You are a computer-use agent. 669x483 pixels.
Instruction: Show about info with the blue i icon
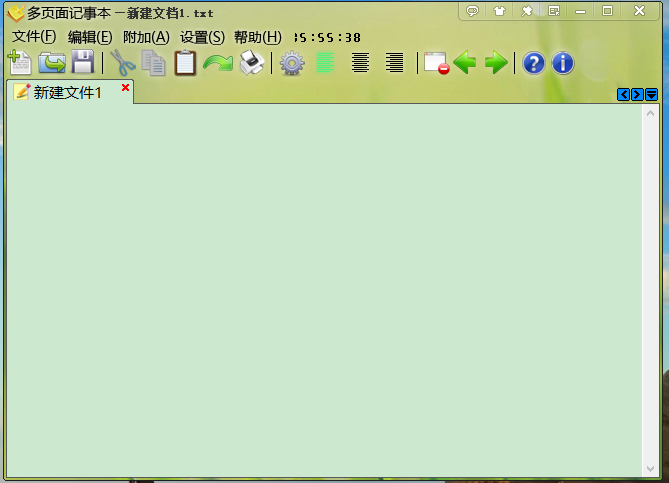point(563,64)
